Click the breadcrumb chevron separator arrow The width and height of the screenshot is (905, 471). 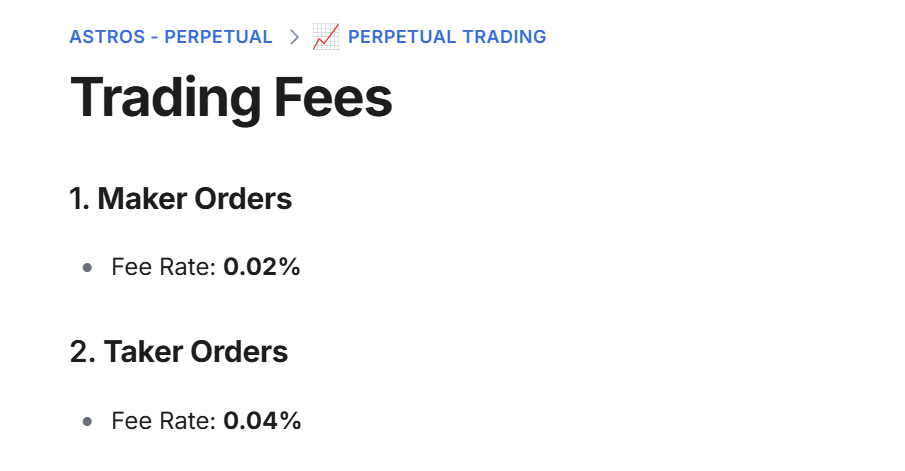point(294,37)
